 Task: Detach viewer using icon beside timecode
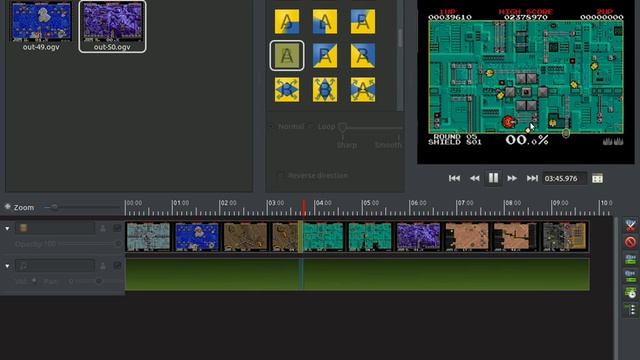pyautogui.click(x=597, y=178)
